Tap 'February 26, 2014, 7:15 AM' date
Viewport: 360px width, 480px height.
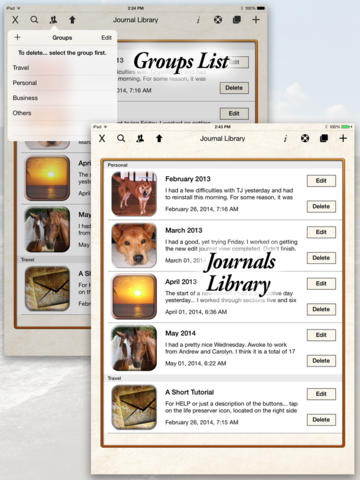202,423
